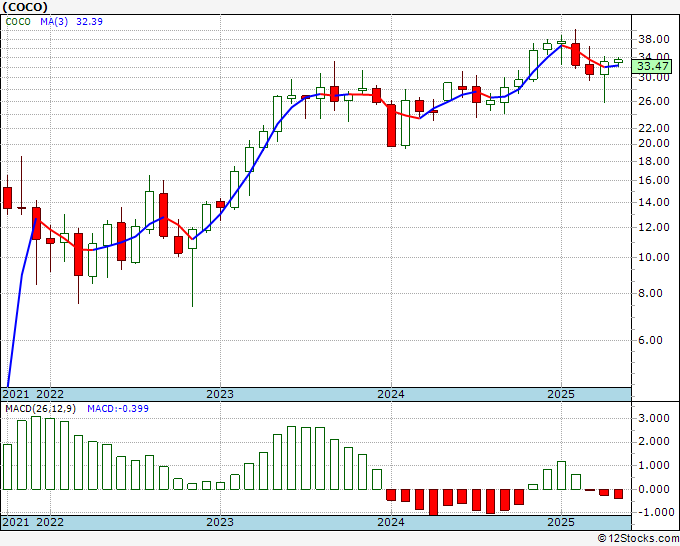The image size is (680, 546).
Task: Click the 10.00 price axis label
Action: 653,257
